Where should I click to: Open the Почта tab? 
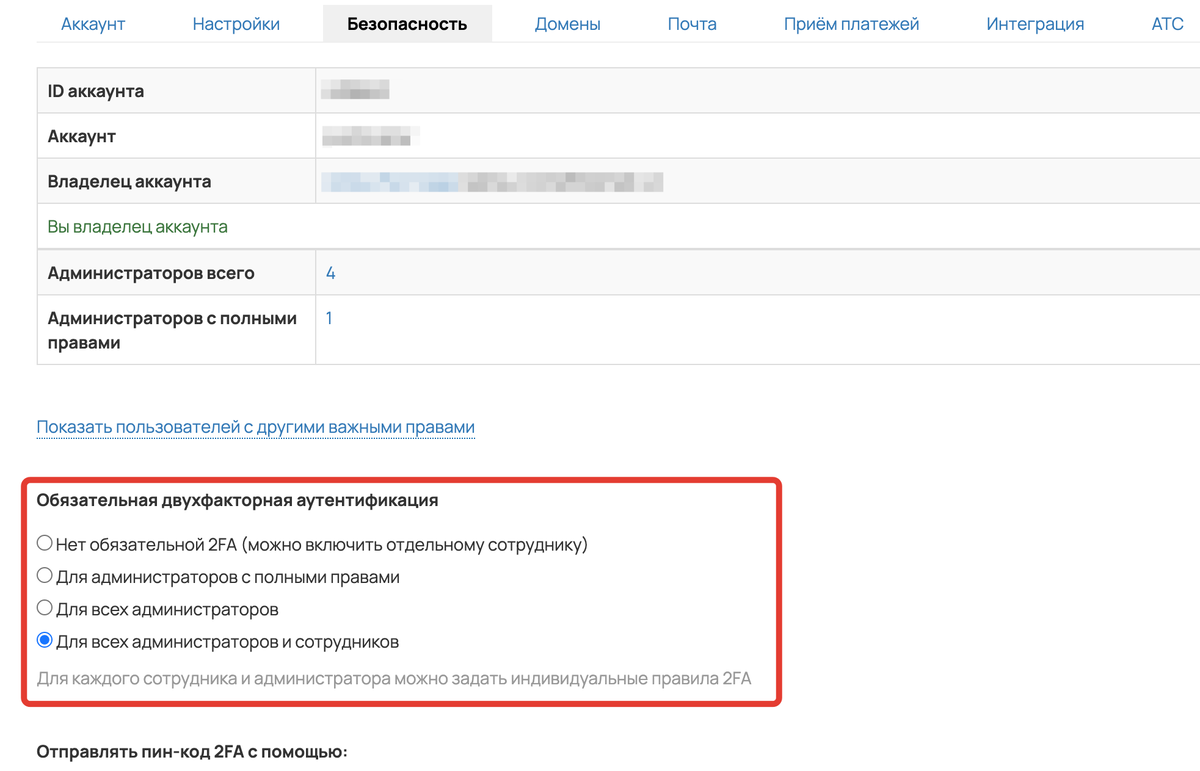(692, 24)
